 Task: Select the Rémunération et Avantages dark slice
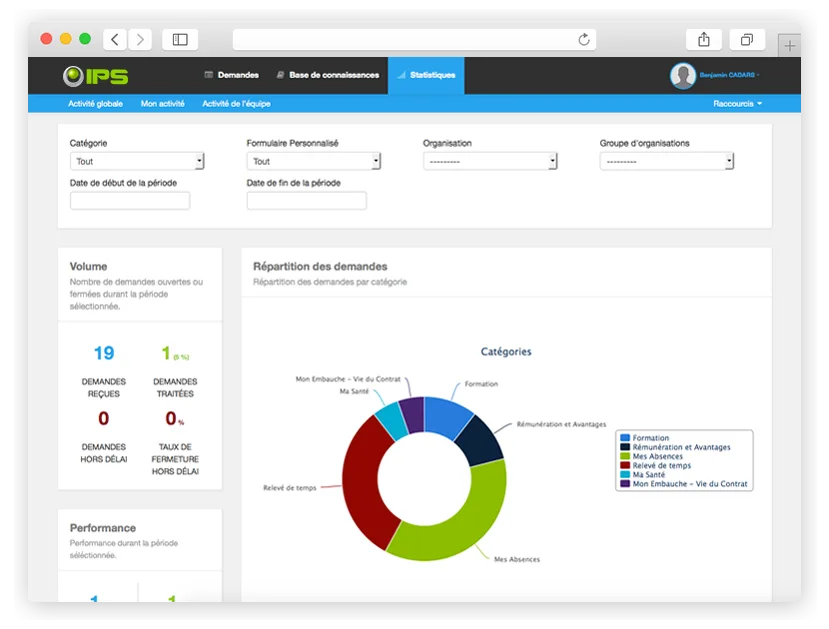tap(480, 440)
